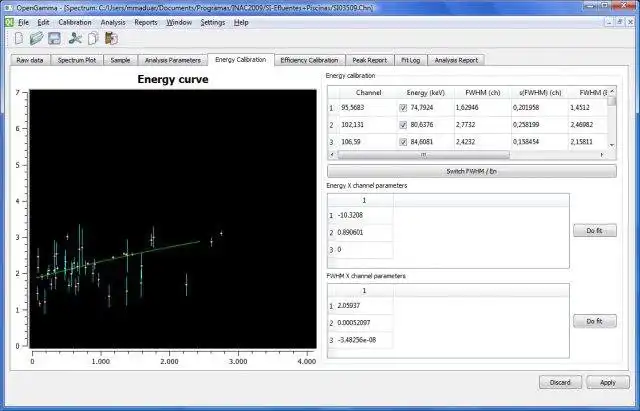Click the OpenGamma title bar icon
Viewport: 640px width, 411px height.
coord(8,7)
